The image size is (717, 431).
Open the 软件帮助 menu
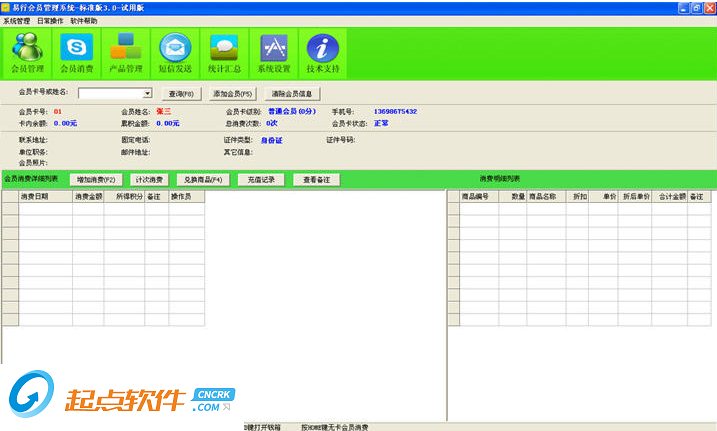[84, 21]
